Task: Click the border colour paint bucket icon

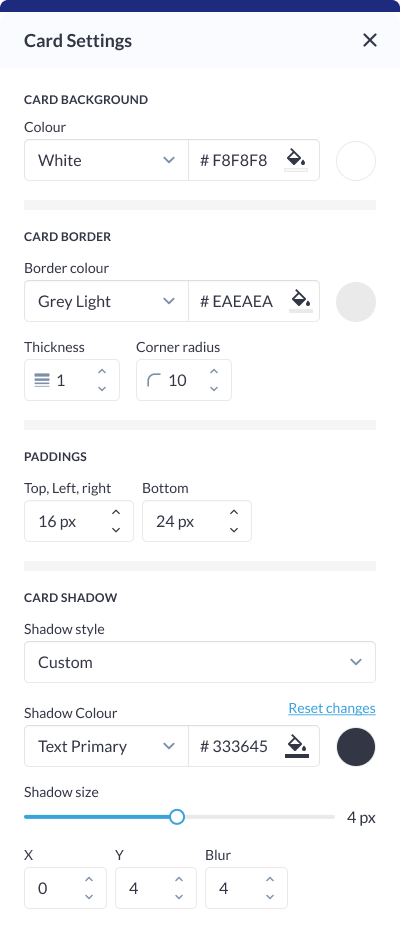Action: pos(300,299)
